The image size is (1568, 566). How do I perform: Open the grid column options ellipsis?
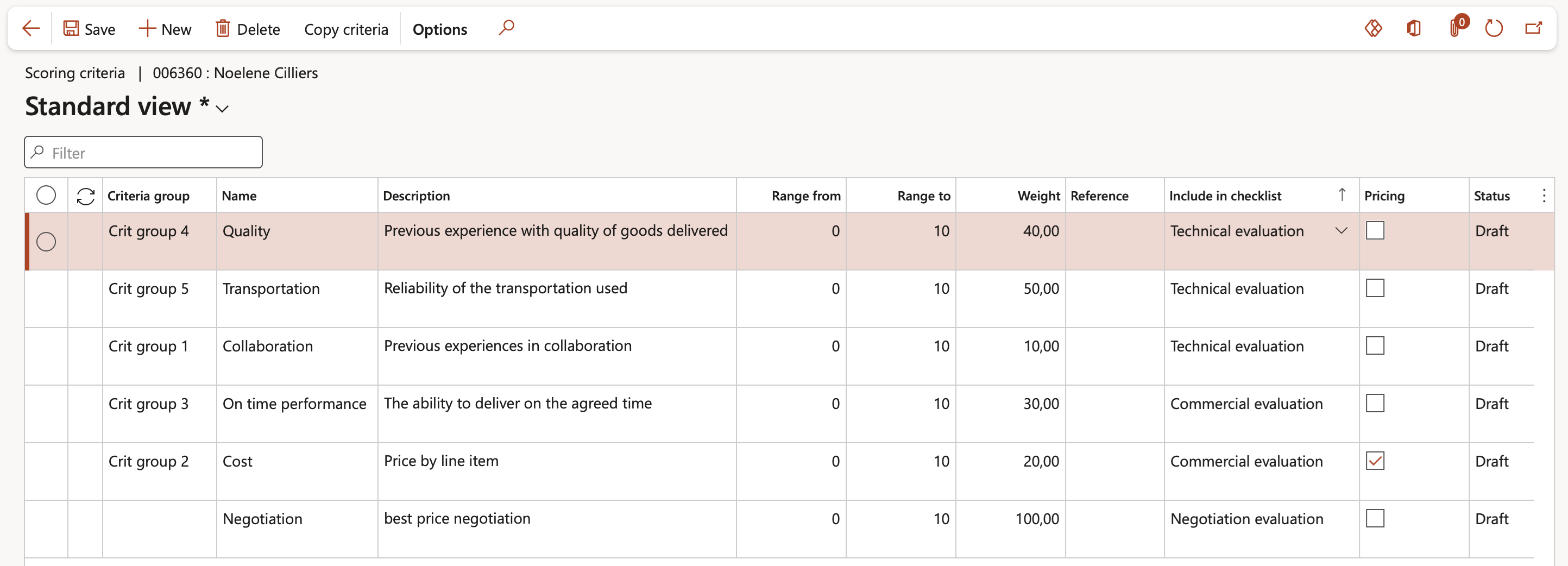(1544, 196)
